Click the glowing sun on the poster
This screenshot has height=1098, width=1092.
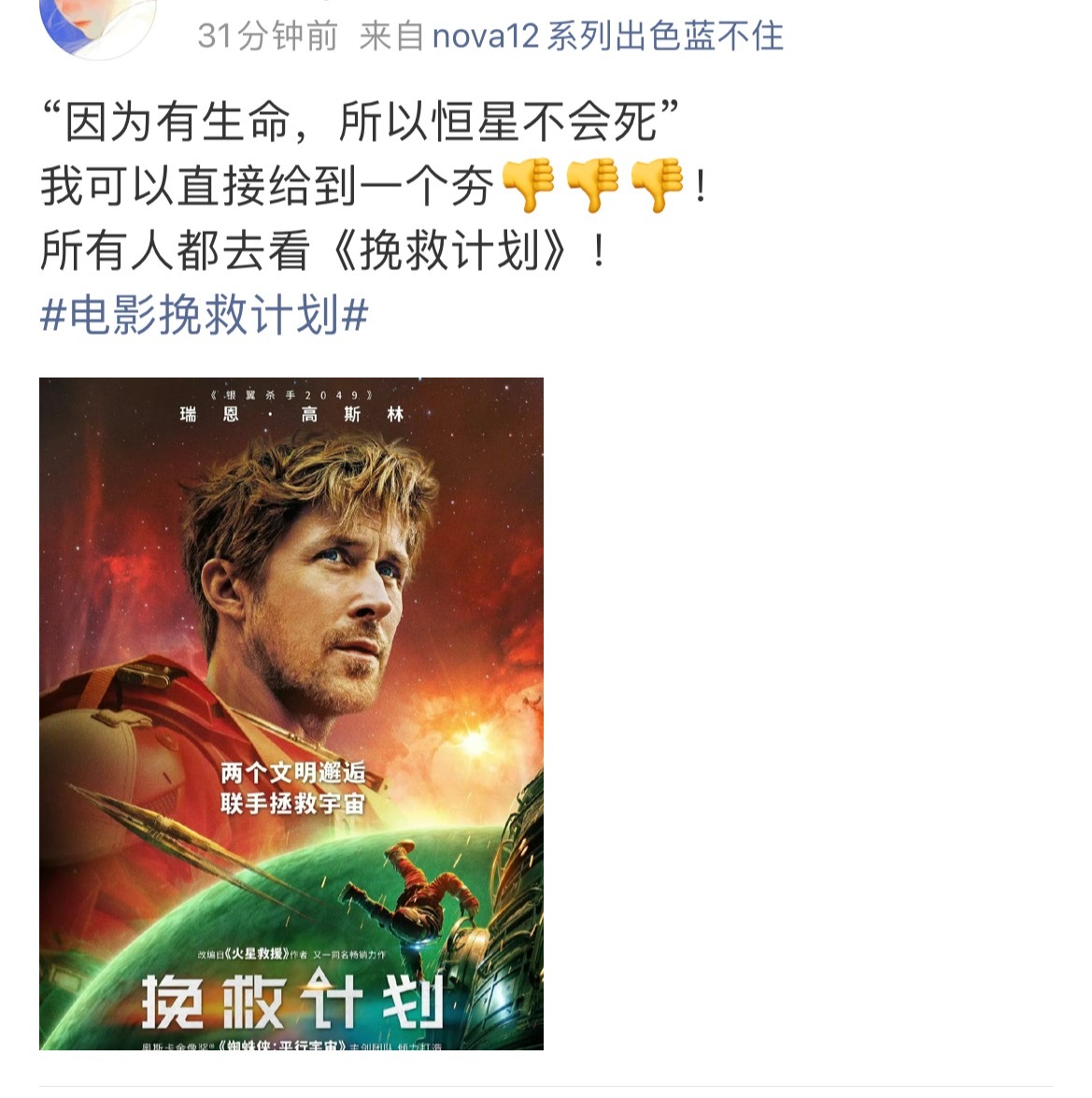(x=475, y=741)
